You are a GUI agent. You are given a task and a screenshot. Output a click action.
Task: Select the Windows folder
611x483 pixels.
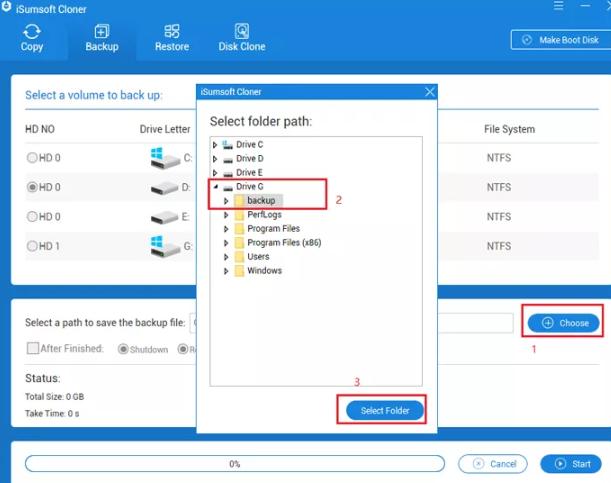[x=264, y=271]
